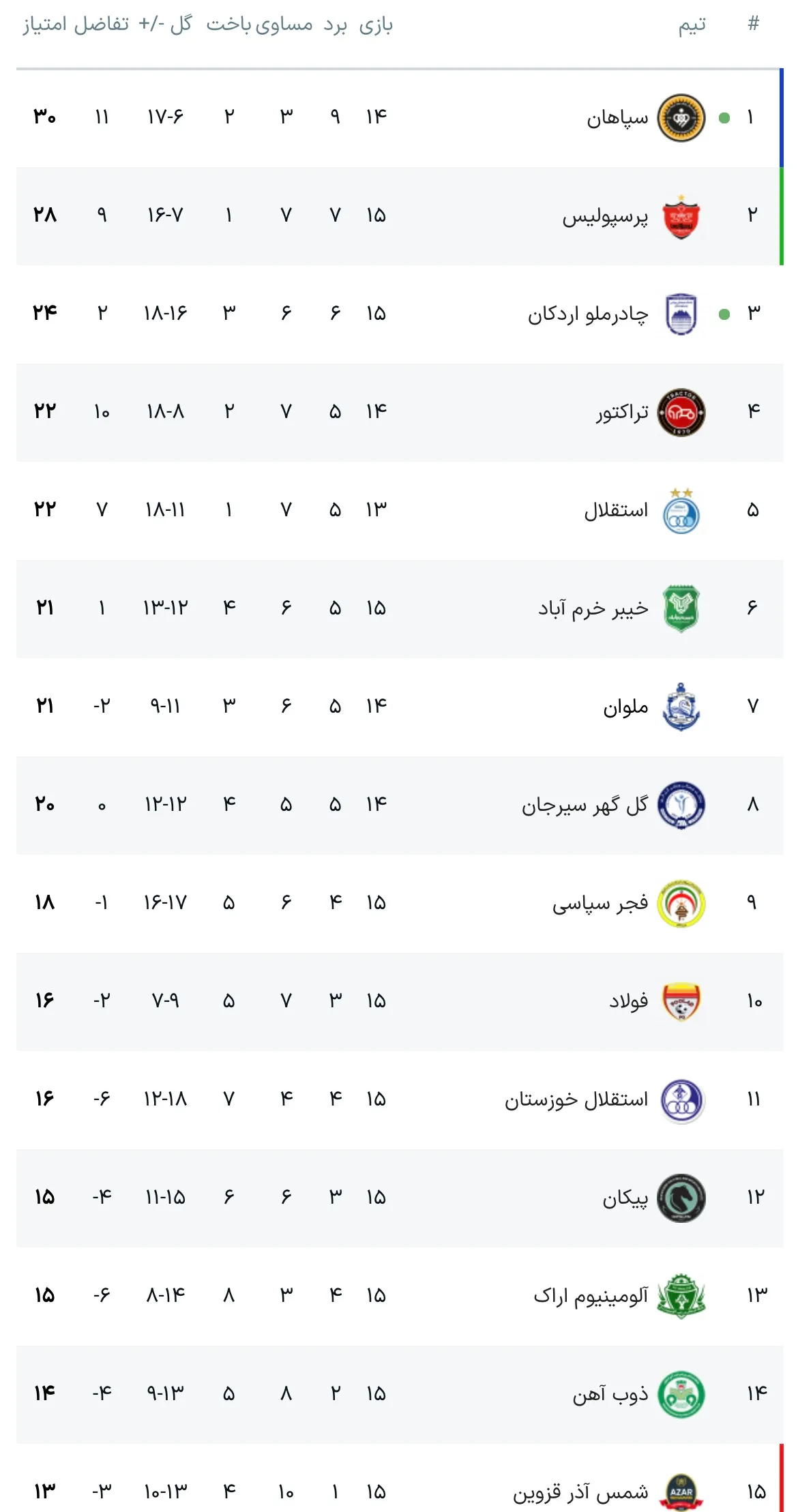
Task: Click the بازی games column header
Action: [x=376, y=25]
